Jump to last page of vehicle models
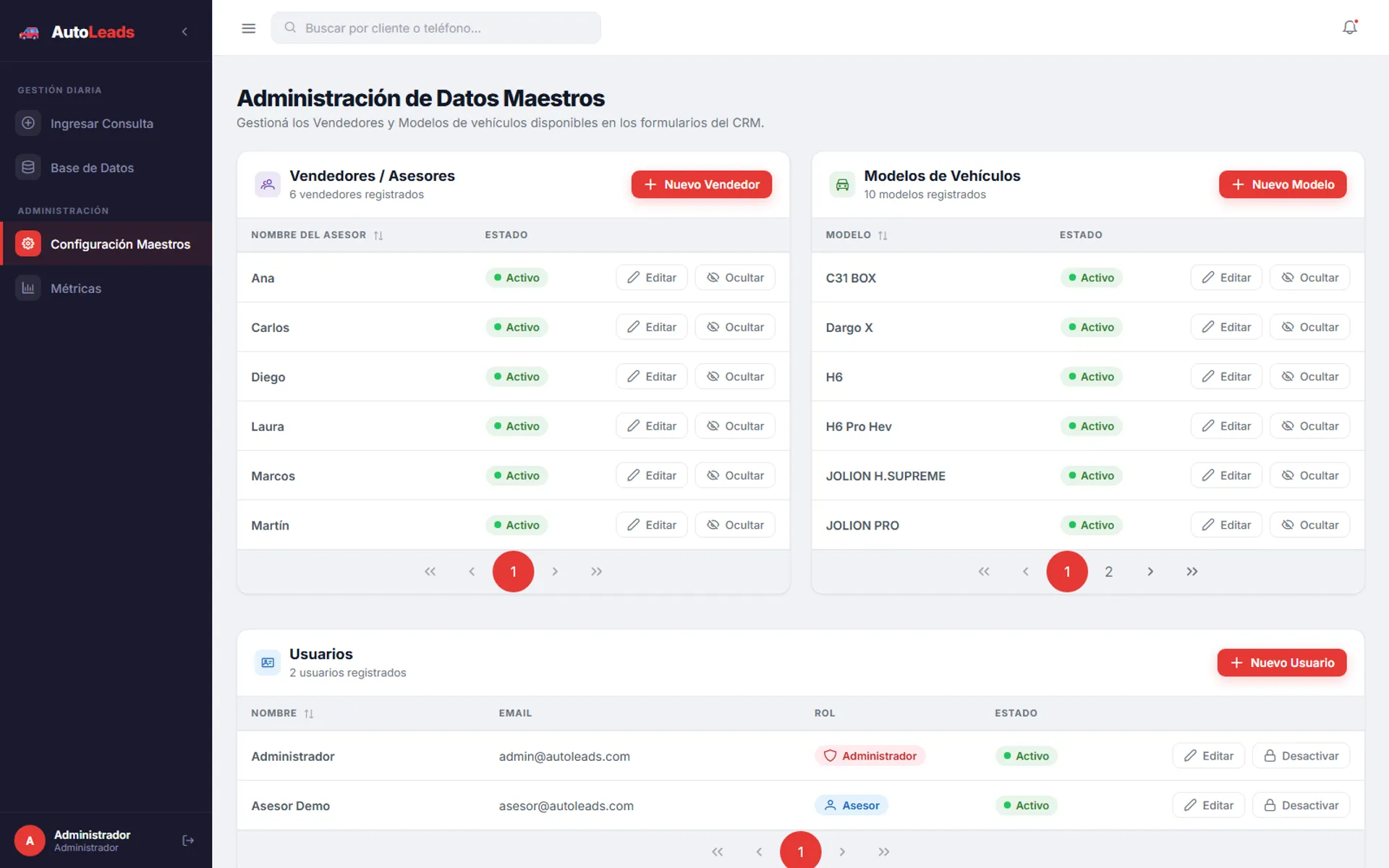Viewport: 1389px width, 868px height. 1192,571
